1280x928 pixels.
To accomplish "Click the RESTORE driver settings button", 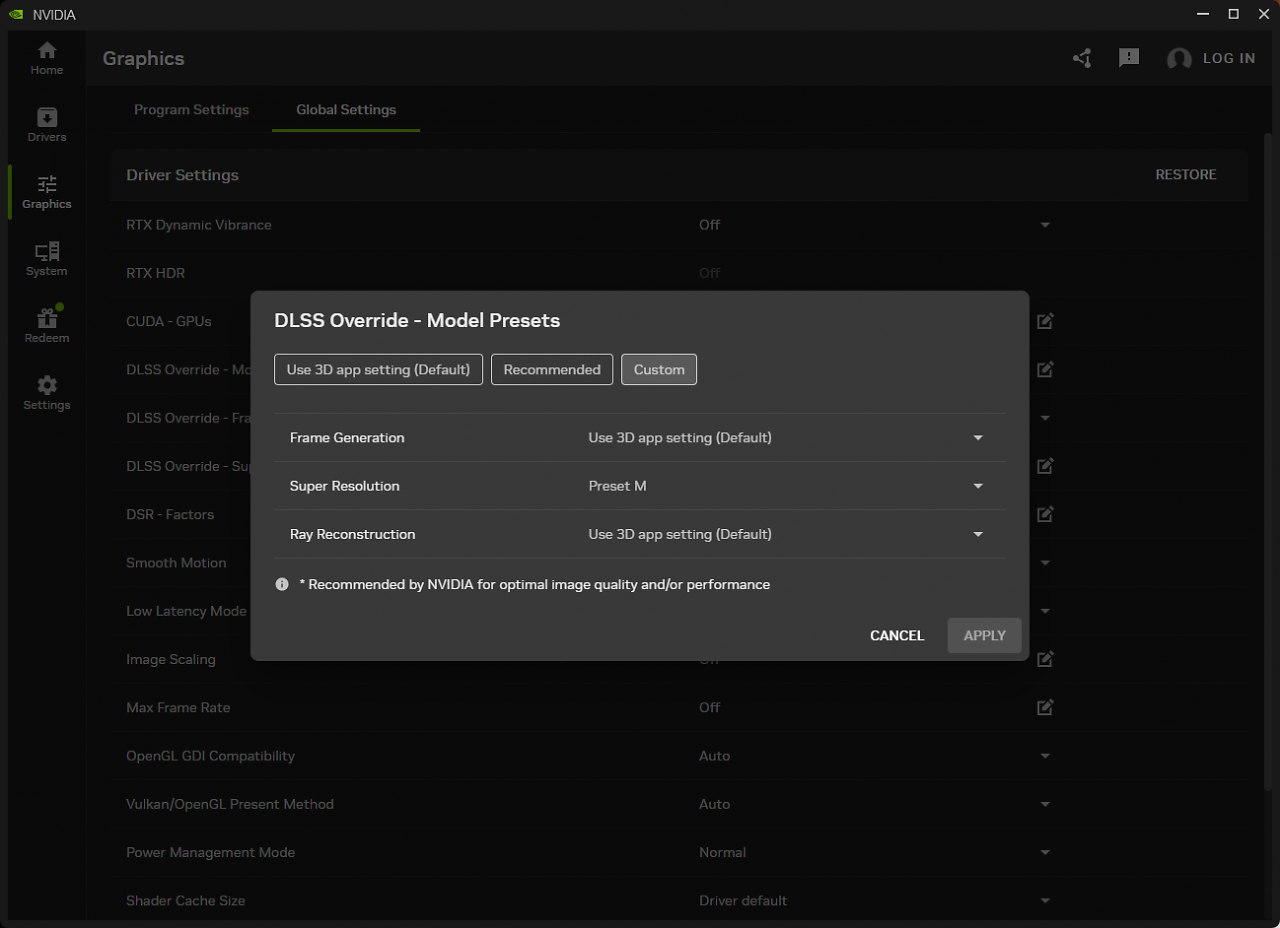I will click(x=1186, y=174).
